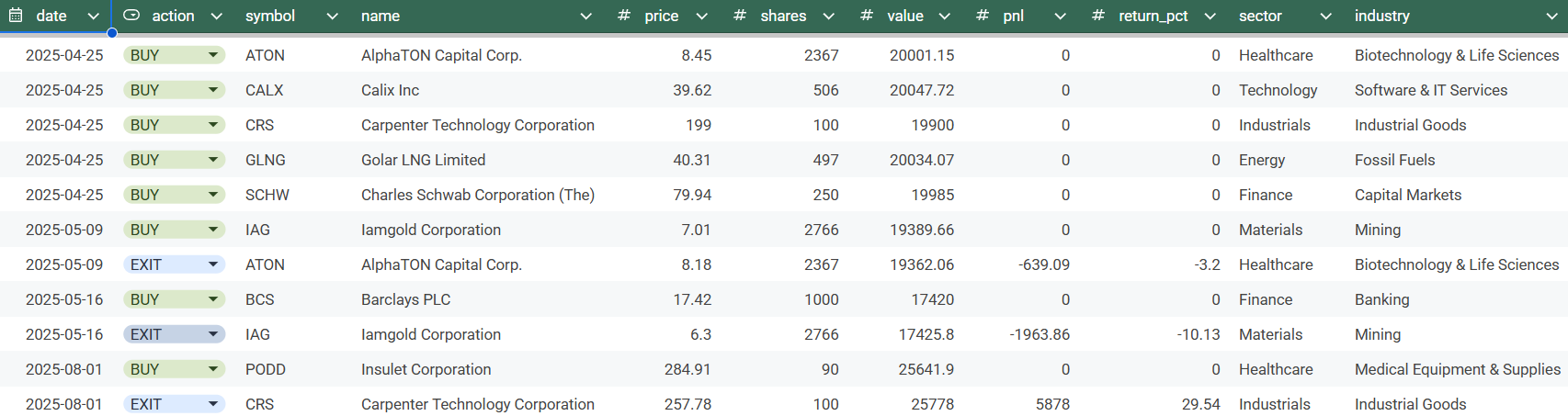Screen dimensions: 1568x416
Task: Click the number icon next to pnl
Action: tap(983, 16)
